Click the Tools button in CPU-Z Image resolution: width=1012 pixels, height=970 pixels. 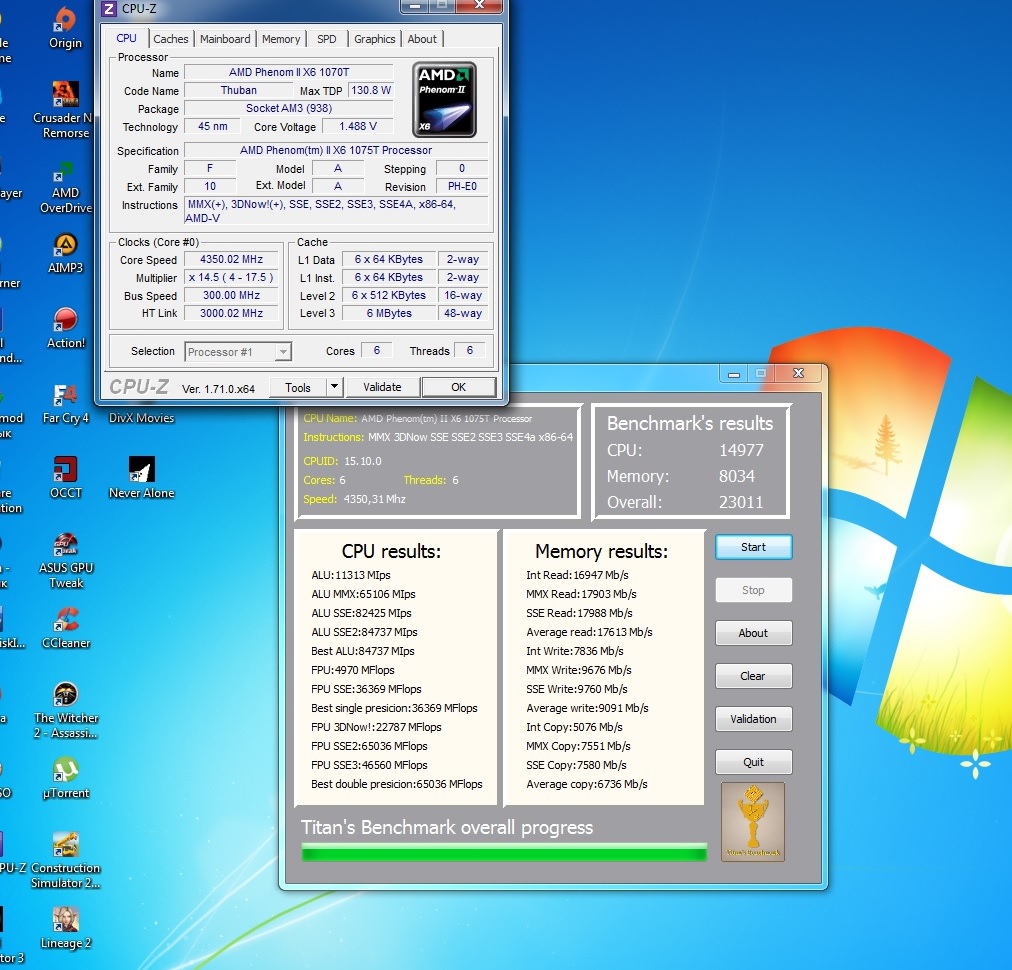click(x=298, y=387)
